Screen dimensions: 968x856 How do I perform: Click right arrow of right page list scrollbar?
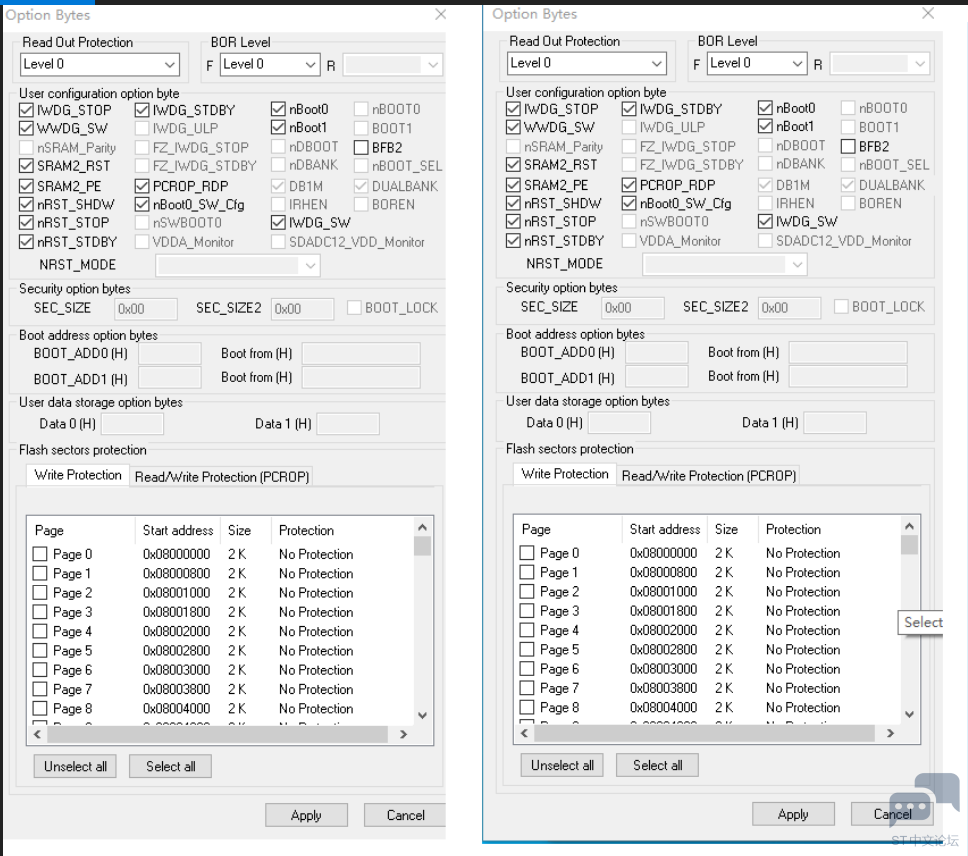pyautogui.click(x=890, y=733)
